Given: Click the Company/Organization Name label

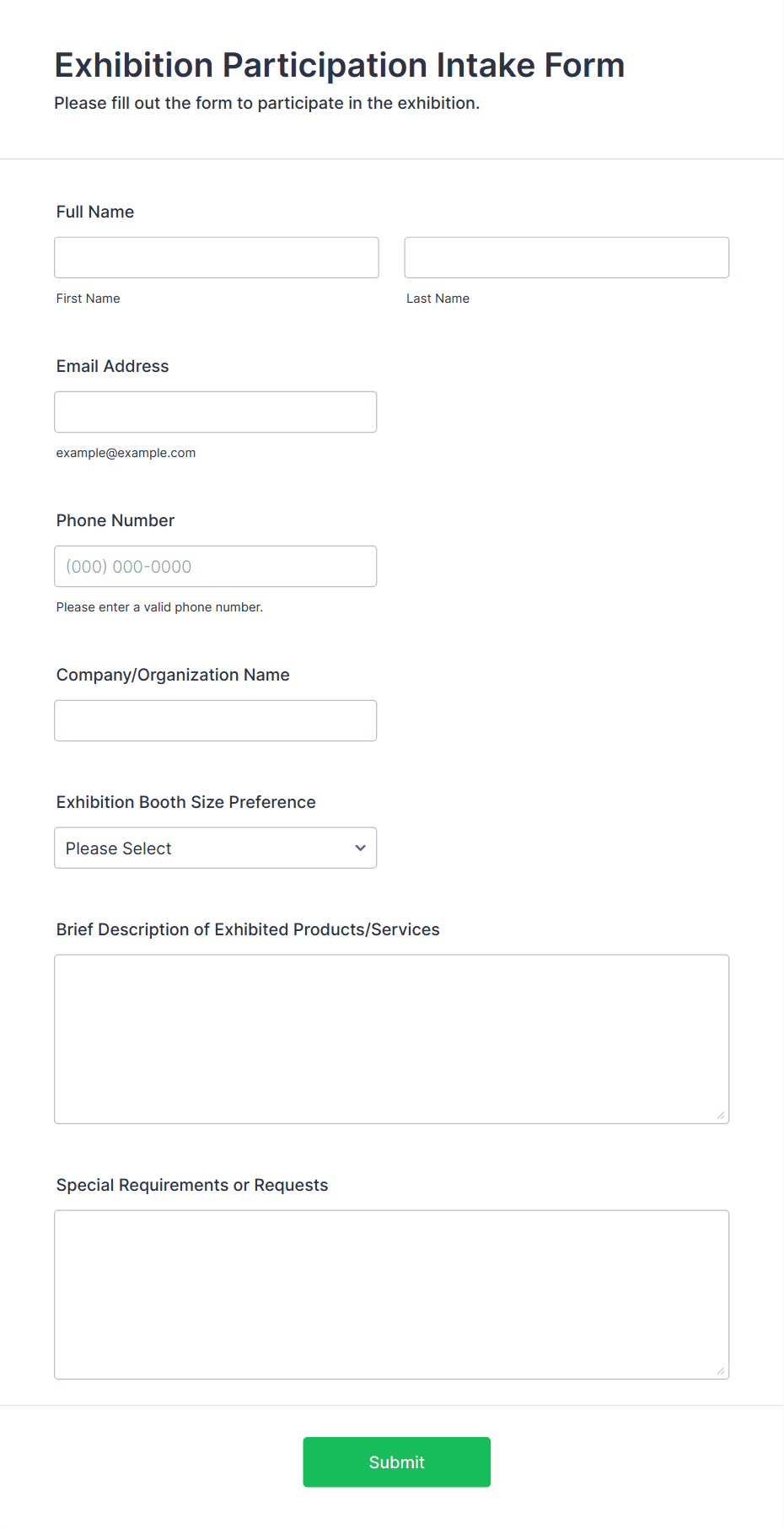Looking at the screenshot, I should 173,675.
